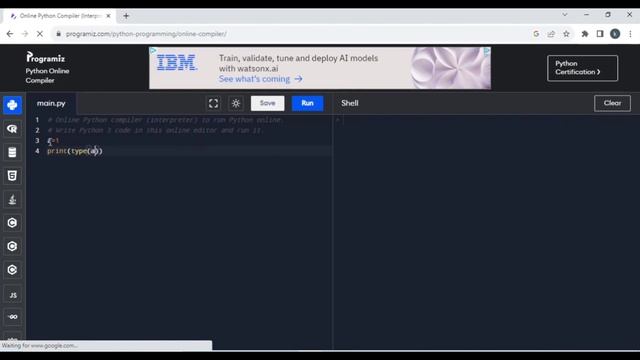Viewport: 640px width, 360px height.
Task: Open a new browser tab with plus
Action: [x=126, y=16]
